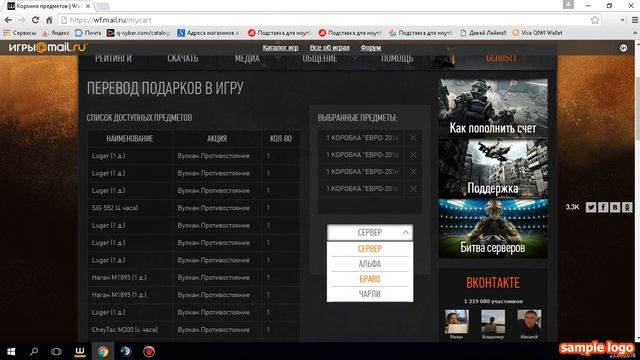Share the page on VKontakte
Screen dimensions: 640x360
[x=615, y=207]
